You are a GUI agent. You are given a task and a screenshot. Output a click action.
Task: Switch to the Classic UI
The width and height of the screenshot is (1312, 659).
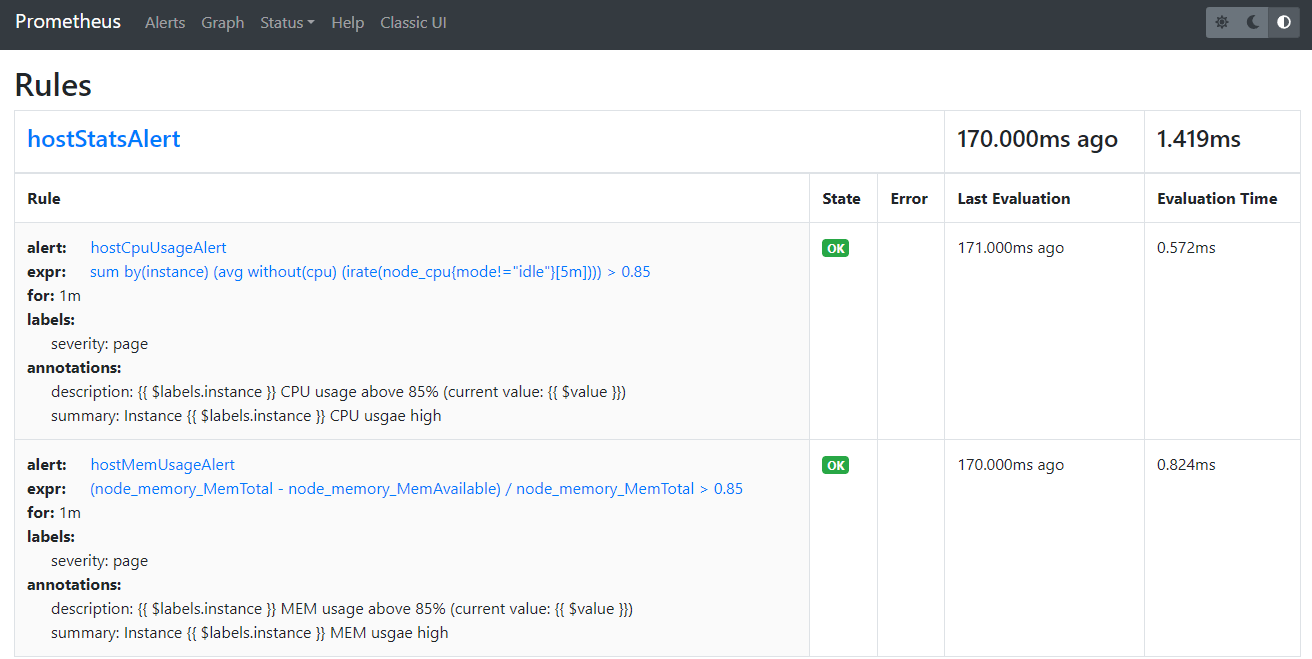pyautogui.click(x=413, y=22)
